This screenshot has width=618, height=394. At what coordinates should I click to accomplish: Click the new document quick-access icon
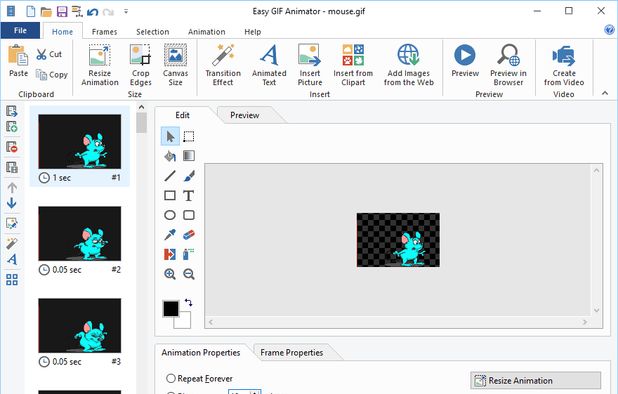30,11
